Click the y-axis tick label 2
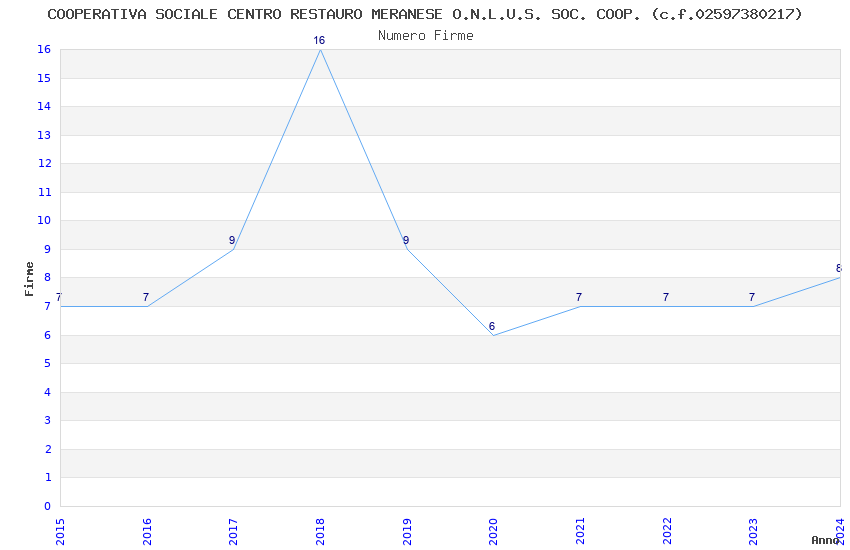The width and height of the screenshot is (850, 550). point(48,449)
